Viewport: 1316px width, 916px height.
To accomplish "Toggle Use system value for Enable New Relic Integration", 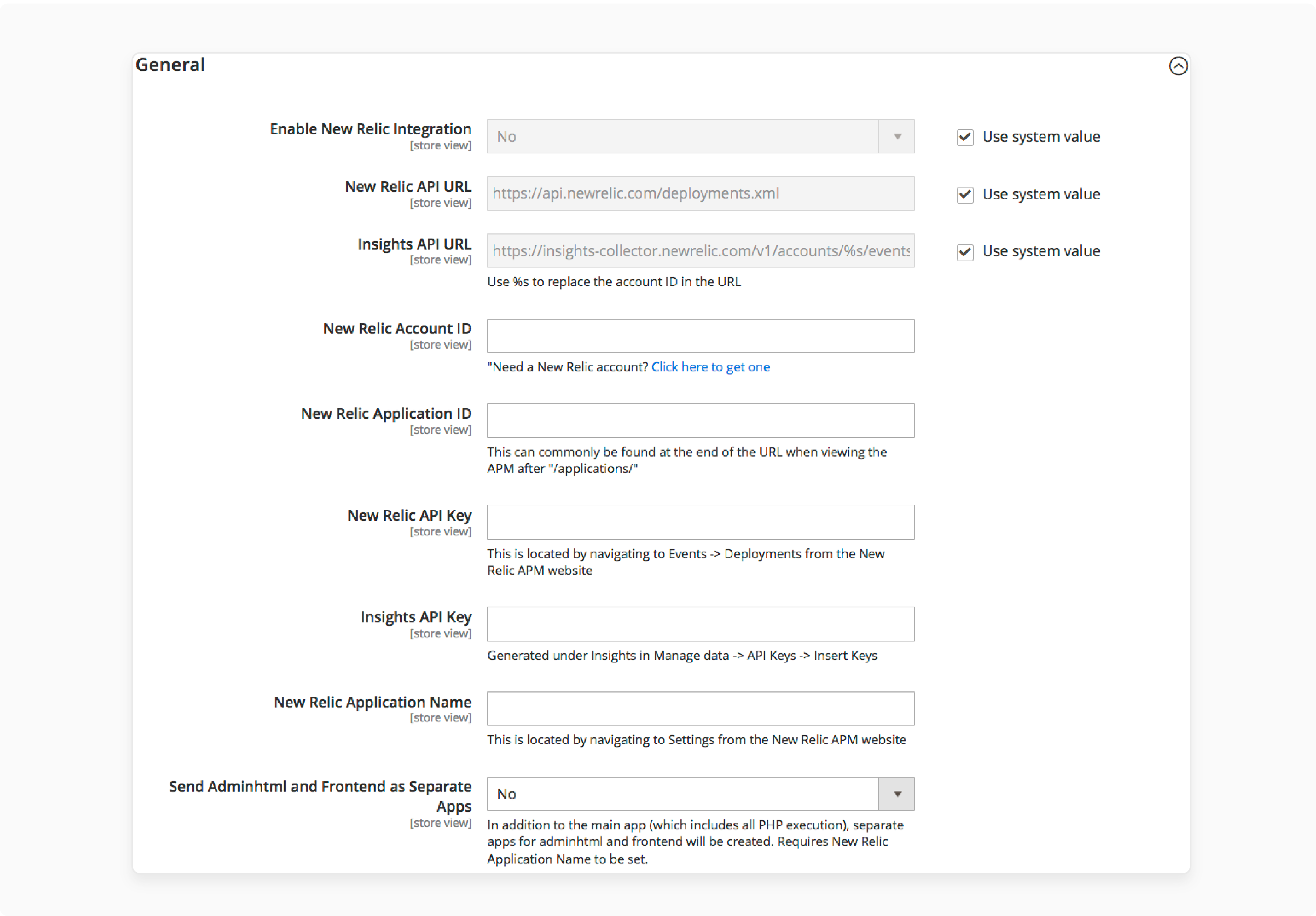I will (965, 137).
